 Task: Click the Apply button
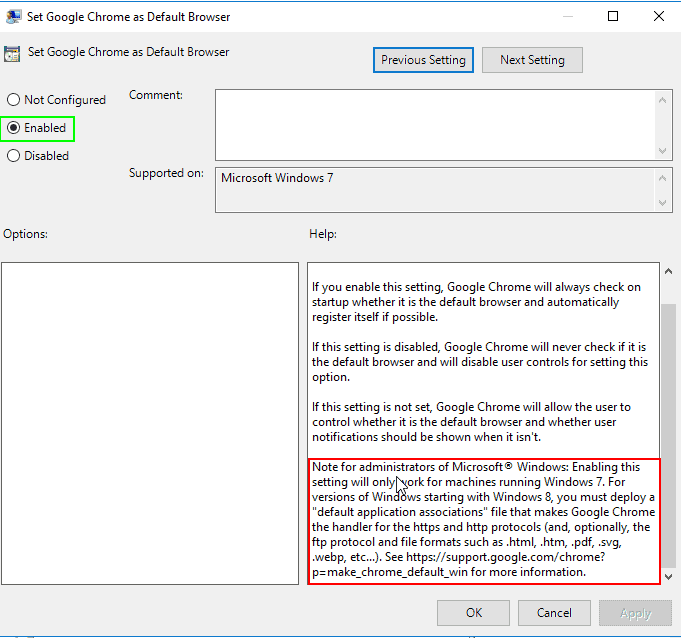(635, 613)
